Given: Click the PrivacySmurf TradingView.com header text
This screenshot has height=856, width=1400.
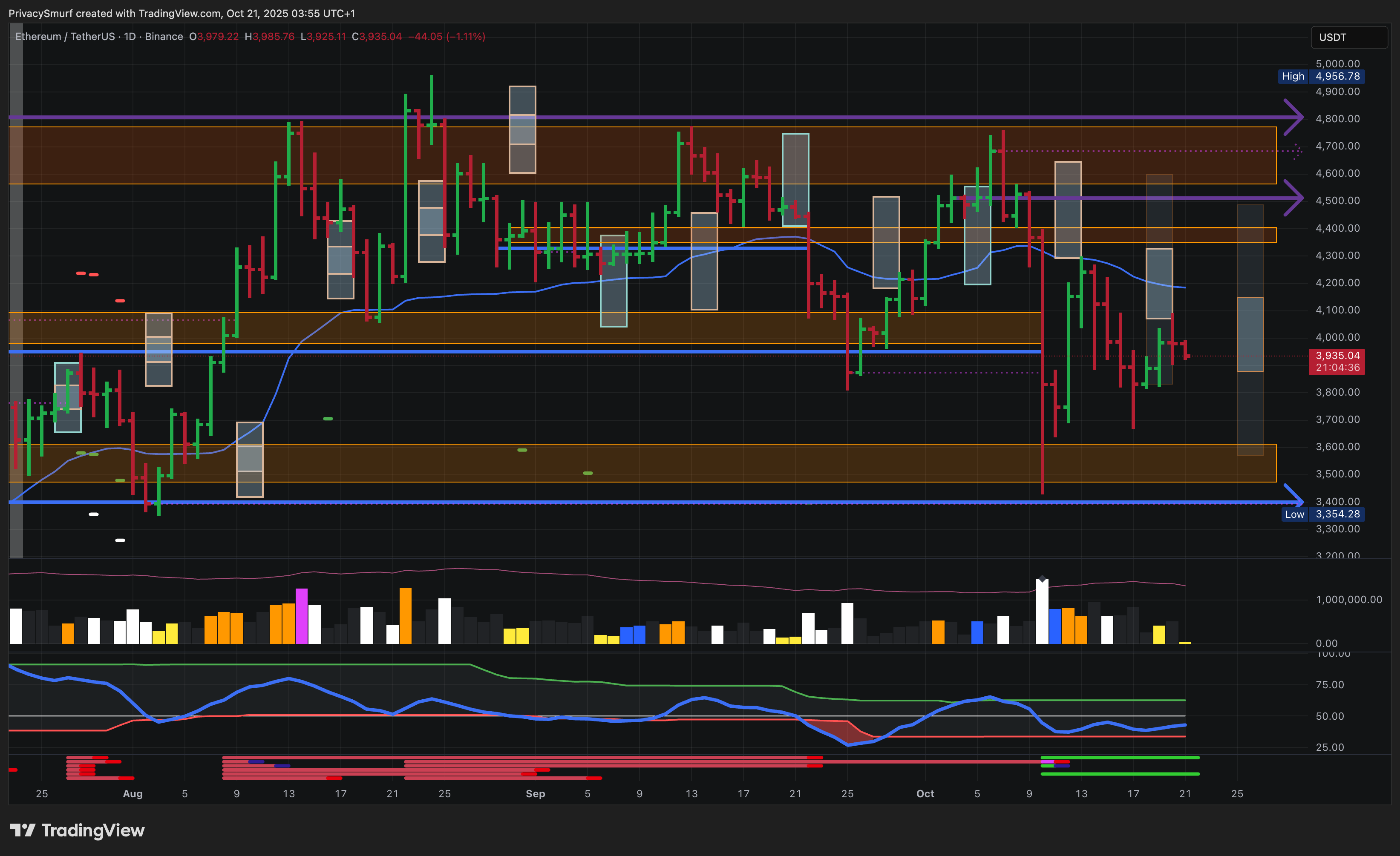Looking at the screenshot, I should click(182, 13).
